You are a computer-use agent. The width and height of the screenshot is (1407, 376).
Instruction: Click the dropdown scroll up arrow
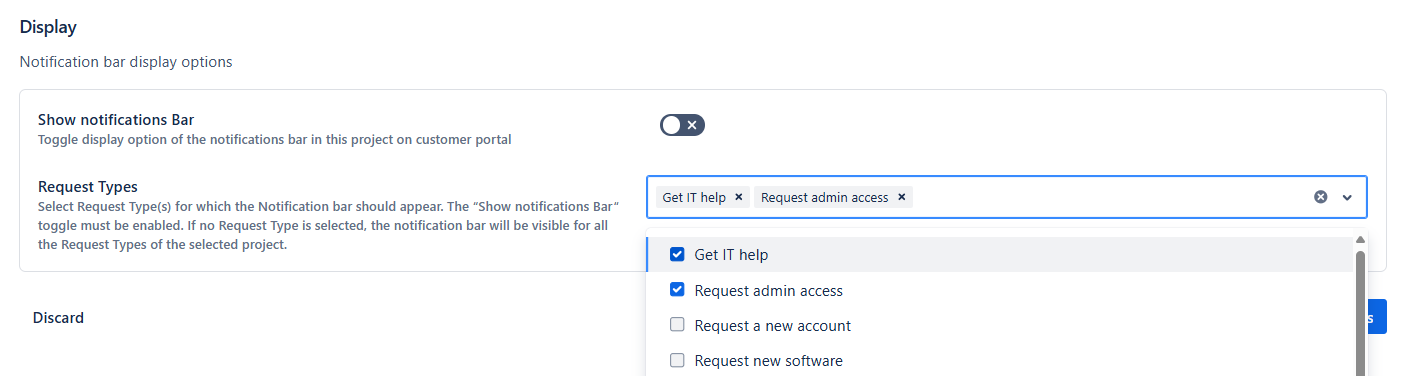[1360, 239]
